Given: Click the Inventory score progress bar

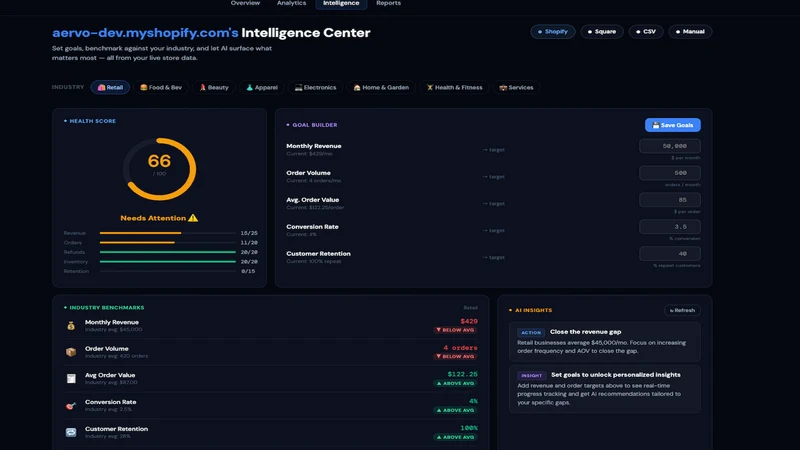Looking at the screenshot, I should (167, 262).
